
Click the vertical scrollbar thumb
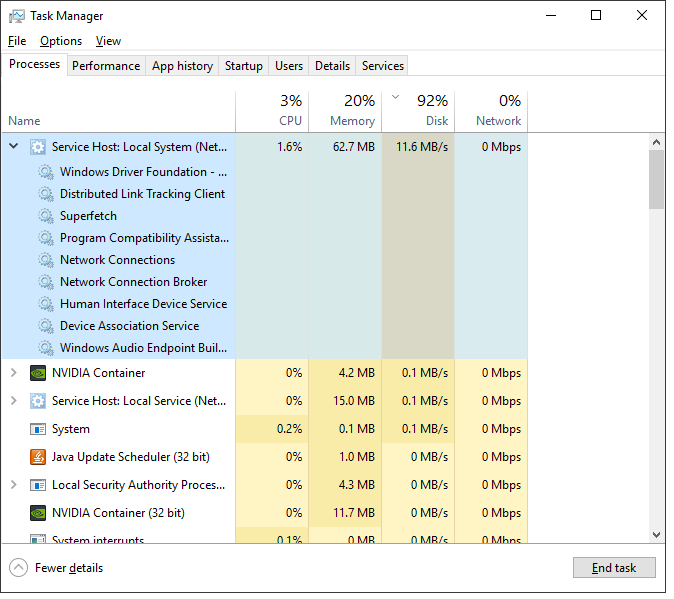coord(656,180)
